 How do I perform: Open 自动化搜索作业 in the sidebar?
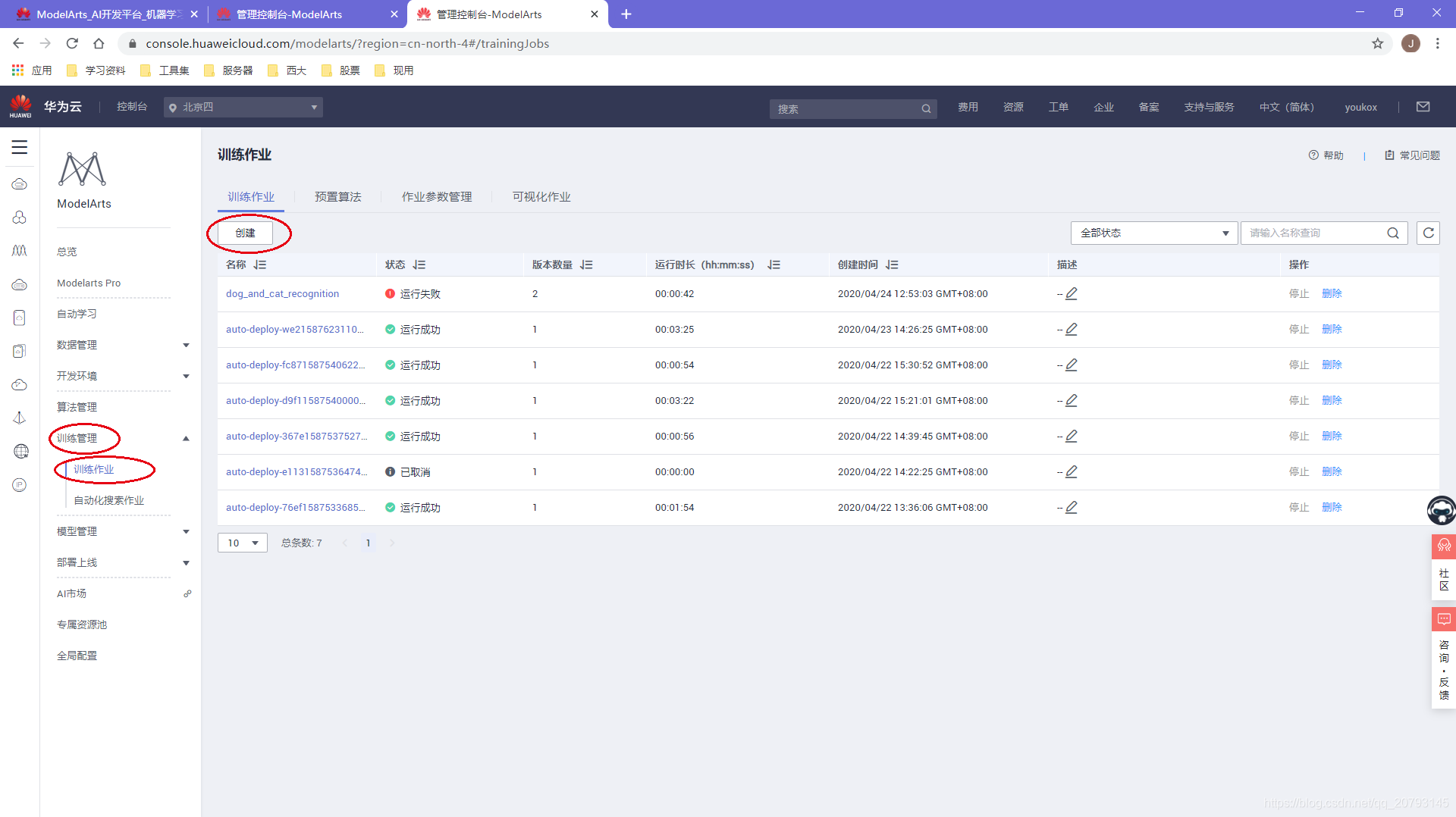[108, 500]
